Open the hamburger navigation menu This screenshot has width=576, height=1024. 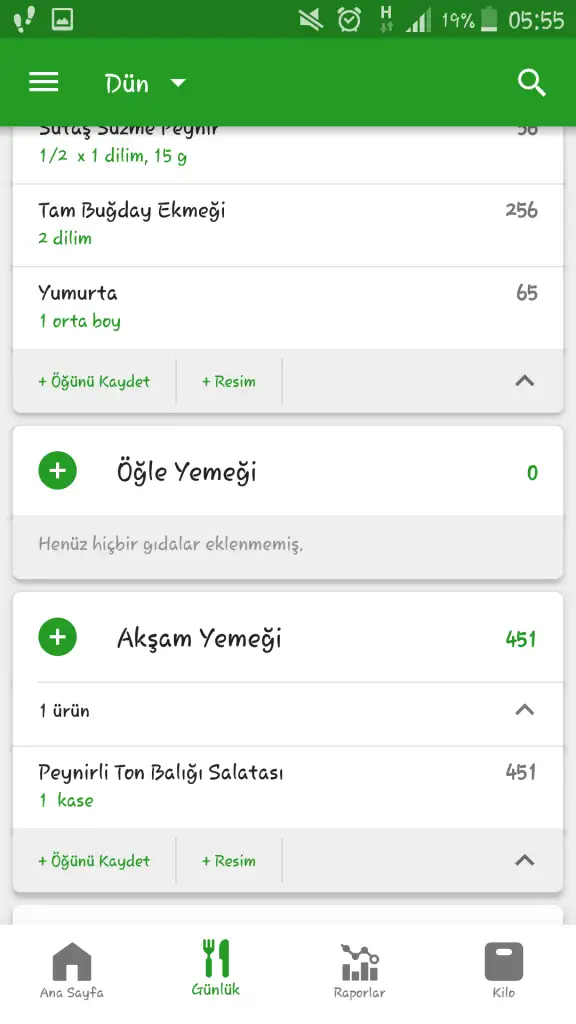pos(44,83)
